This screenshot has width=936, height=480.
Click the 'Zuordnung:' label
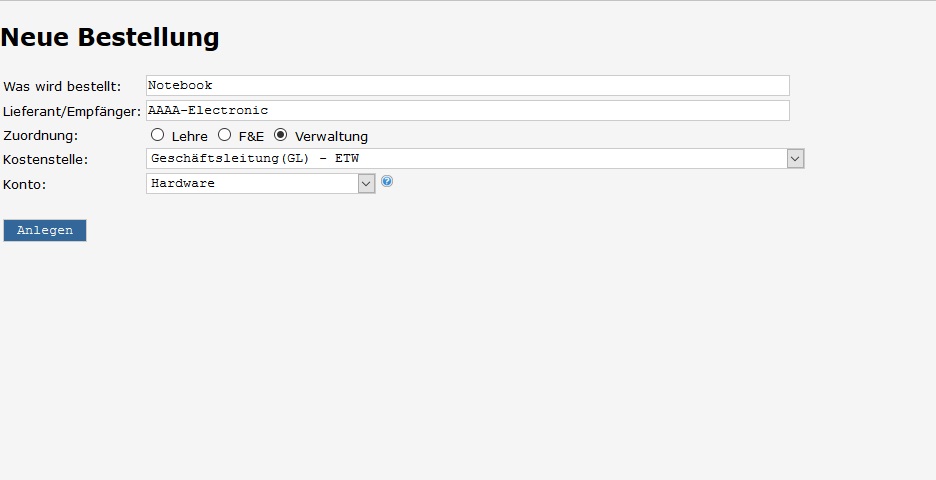pos(41,136)
